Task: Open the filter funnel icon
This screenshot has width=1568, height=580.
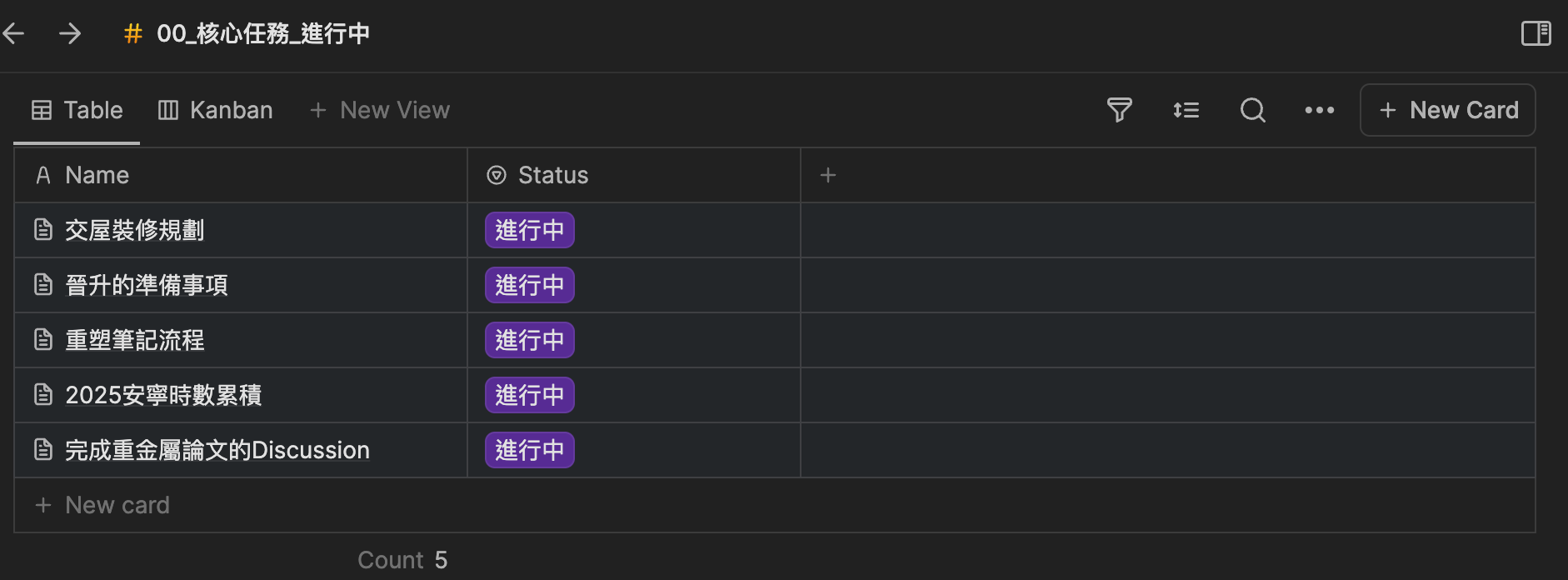Action: coord(1119,110)
